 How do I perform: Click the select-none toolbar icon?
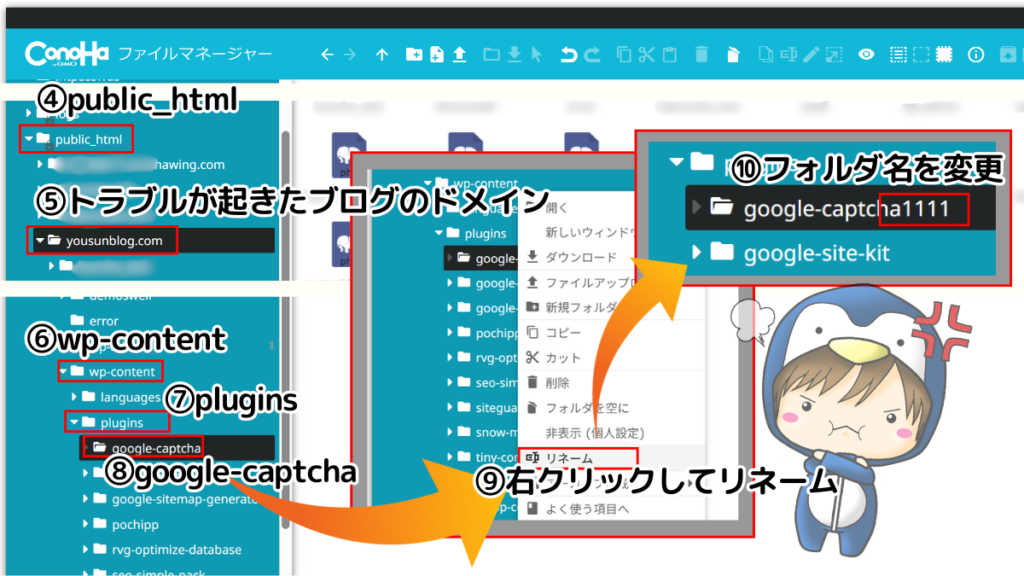point(921,54)
